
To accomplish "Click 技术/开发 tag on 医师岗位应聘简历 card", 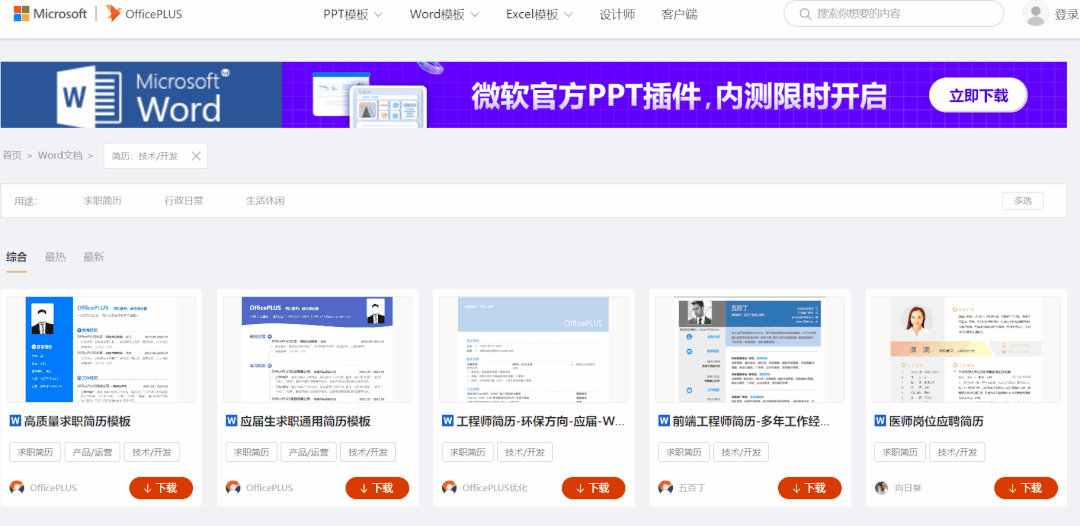I will click(957, 452).
